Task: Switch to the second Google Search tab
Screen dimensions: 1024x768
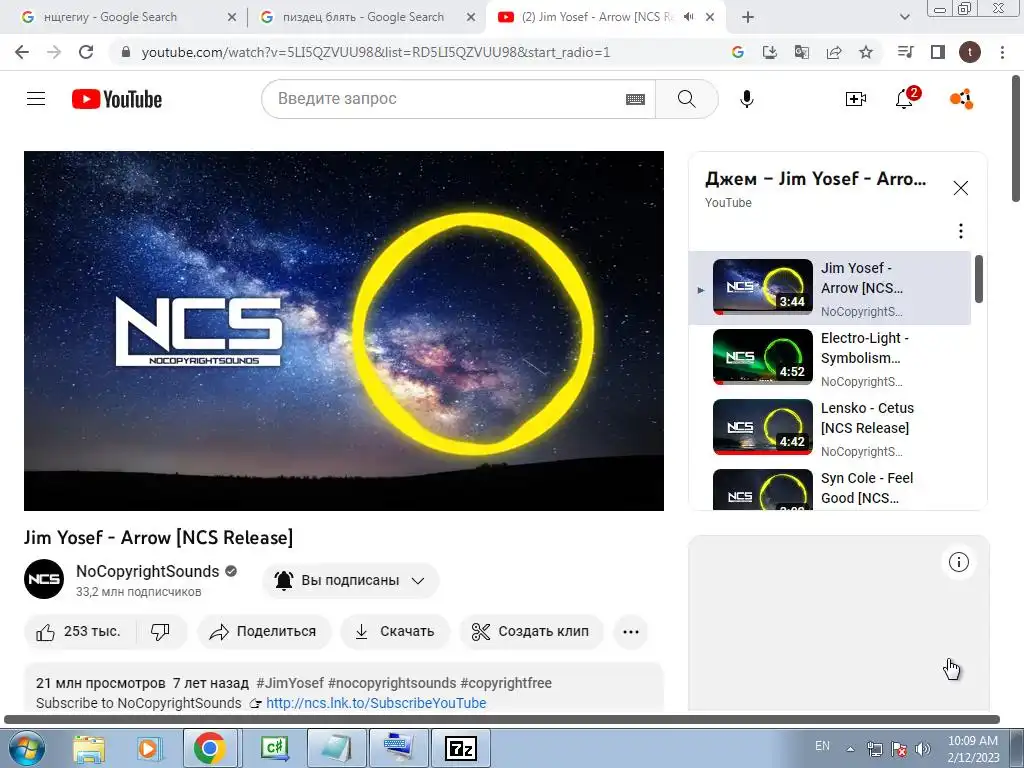Action: coord(367,17)
